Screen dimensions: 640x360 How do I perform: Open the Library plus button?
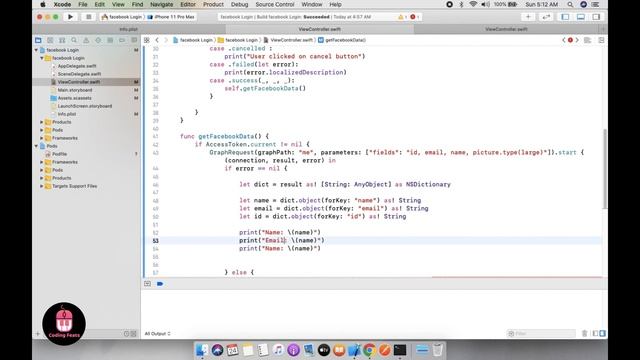click(x=528, y=17)
